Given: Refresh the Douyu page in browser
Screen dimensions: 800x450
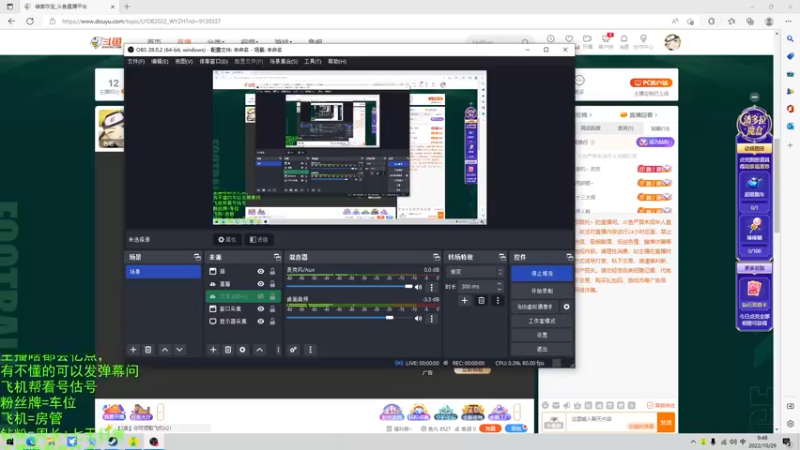Looking at the screenshot, I should pyautogui.click(x=30, y=21).
